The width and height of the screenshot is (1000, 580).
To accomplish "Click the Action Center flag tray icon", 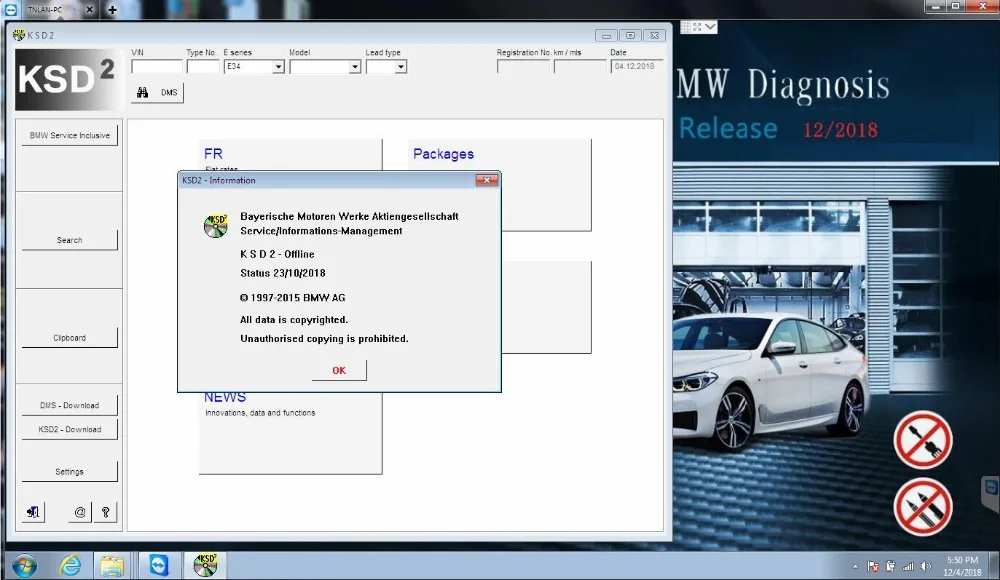I will point(873,567).
